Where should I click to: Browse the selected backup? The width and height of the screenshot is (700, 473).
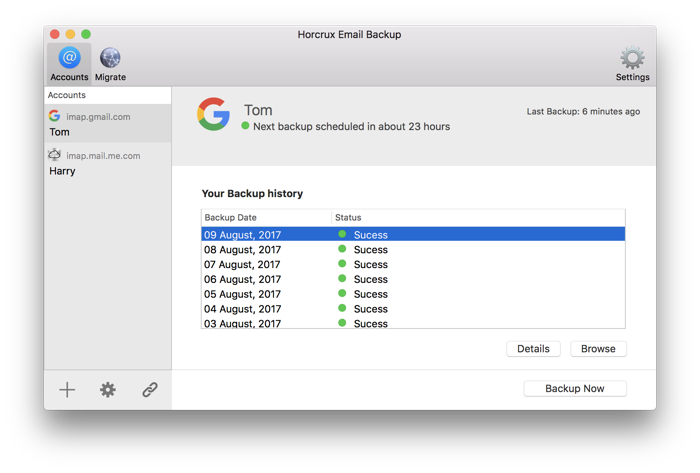pos(598,349)
